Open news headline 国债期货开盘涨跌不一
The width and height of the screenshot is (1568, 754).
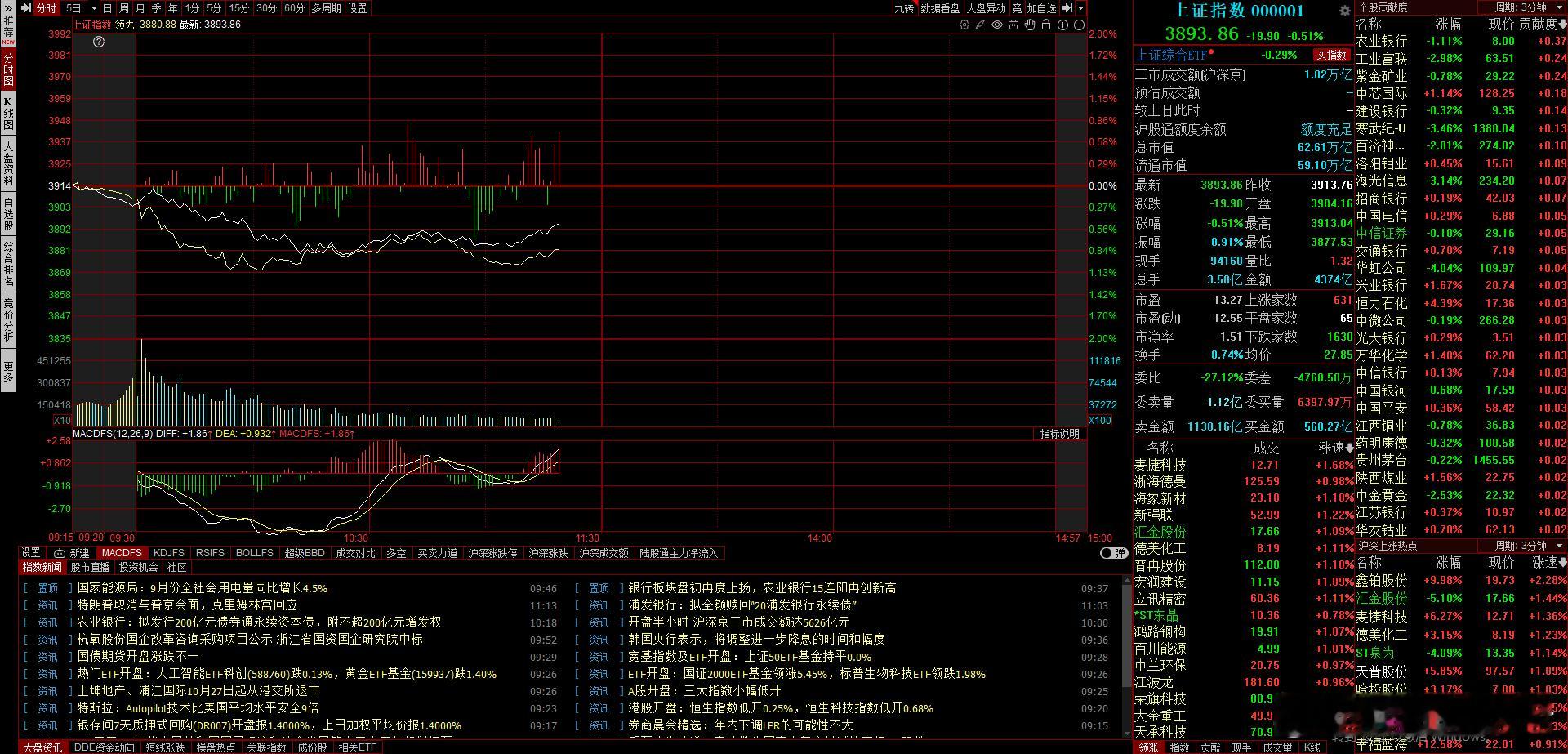point(138,656)
